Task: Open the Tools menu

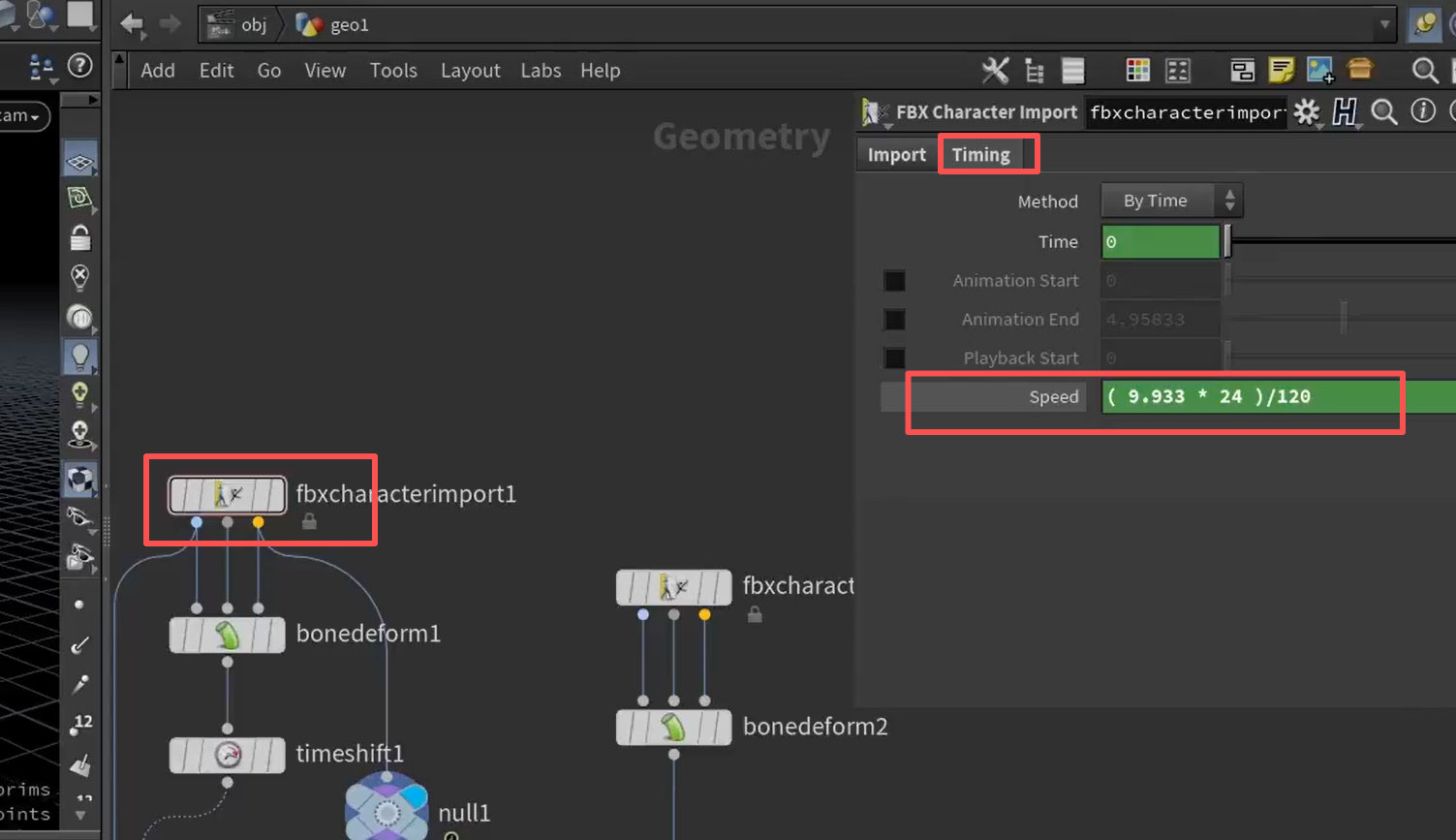Action: coord(393,71)
